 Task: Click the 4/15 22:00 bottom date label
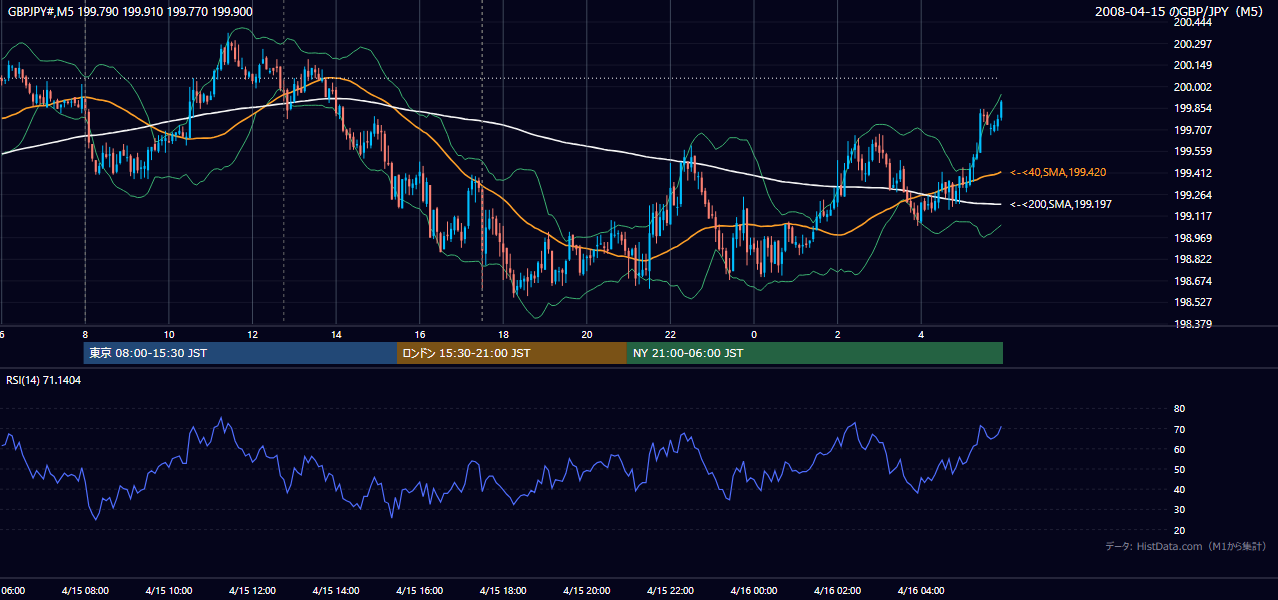pos(670,590)
